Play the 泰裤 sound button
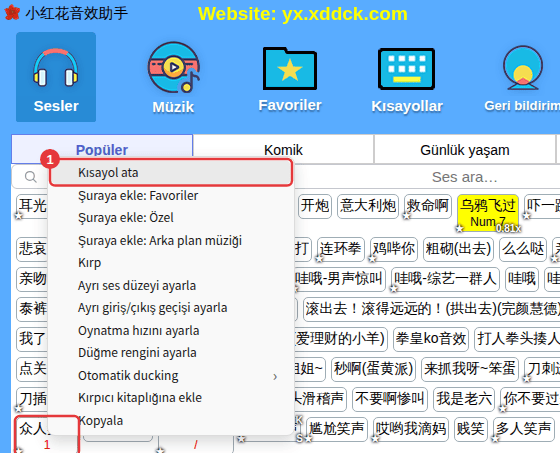The height and width of the screenshot is (453, 560). pos(32,309)
